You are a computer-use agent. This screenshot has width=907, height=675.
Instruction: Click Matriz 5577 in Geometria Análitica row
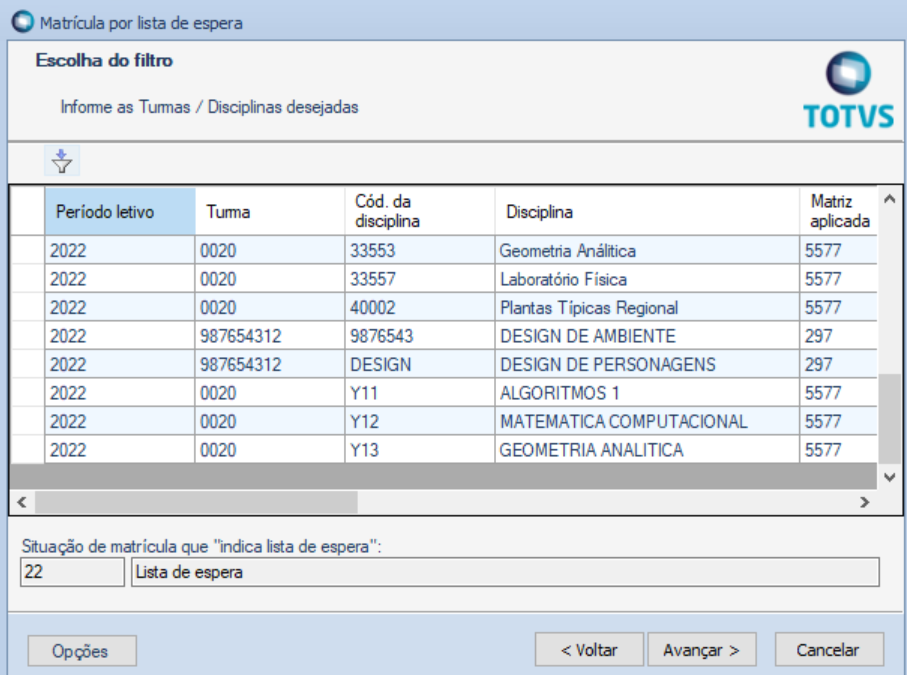pos(839,250)
